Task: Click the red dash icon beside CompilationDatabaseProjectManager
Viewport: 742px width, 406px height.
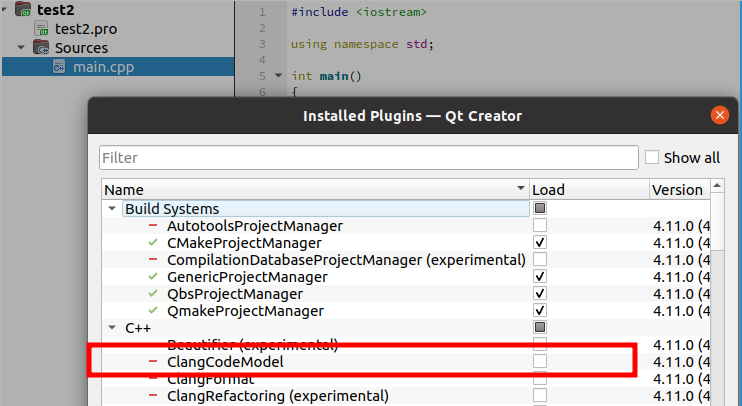Action: (x=153, y=259)
